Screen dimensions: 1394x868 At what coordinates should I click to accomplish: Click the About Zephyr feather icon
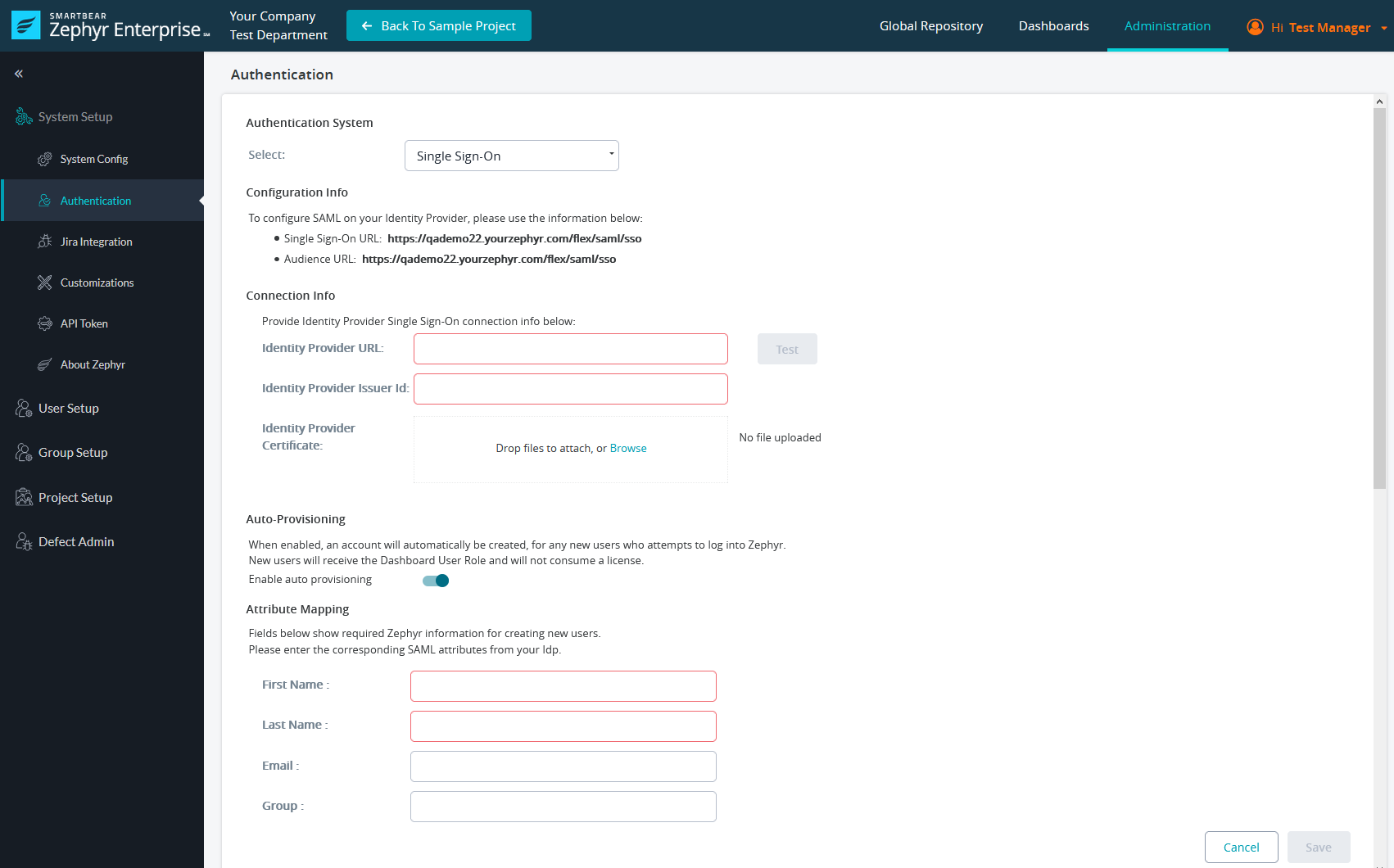point(45,364)
